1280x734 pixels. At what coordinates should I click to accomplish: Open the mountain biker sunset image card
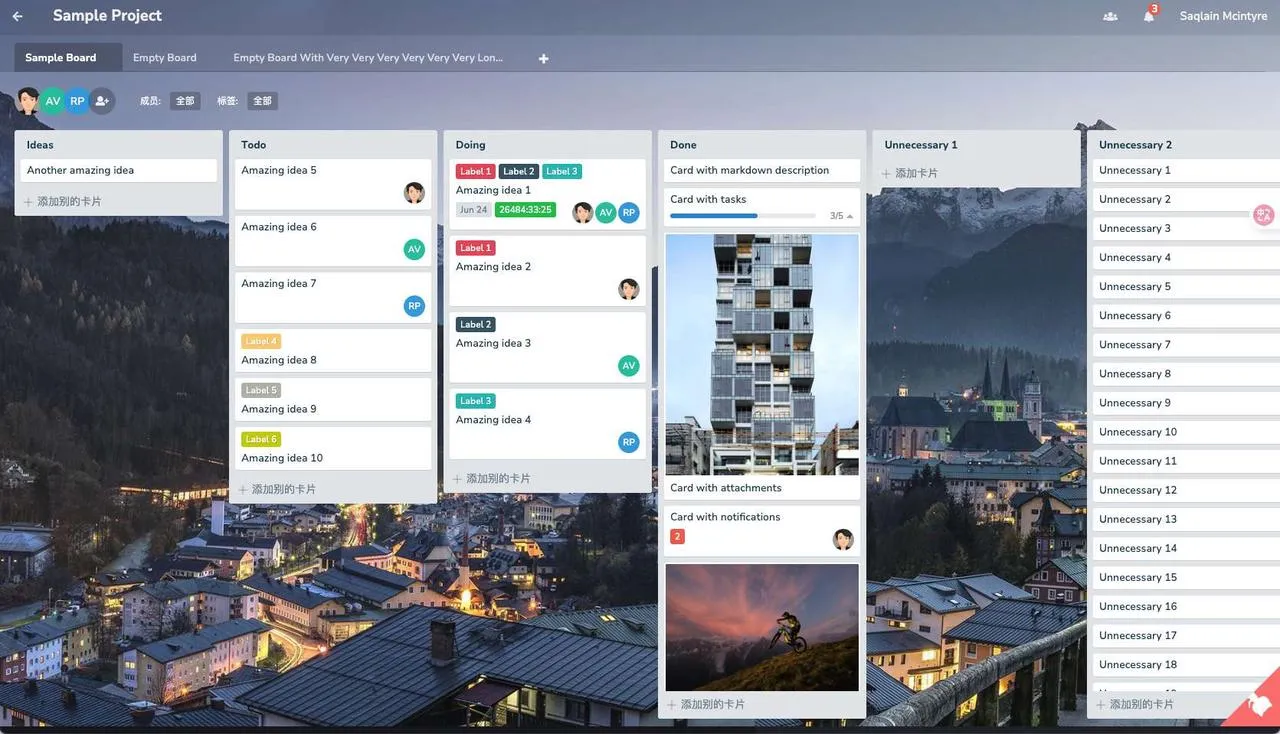click(762, 628)
